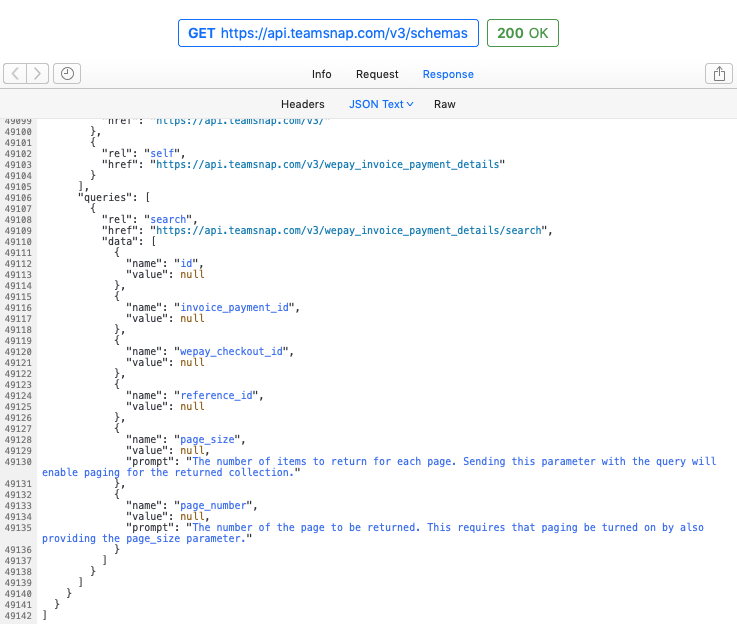Show the Headers view

coord(303,104)
